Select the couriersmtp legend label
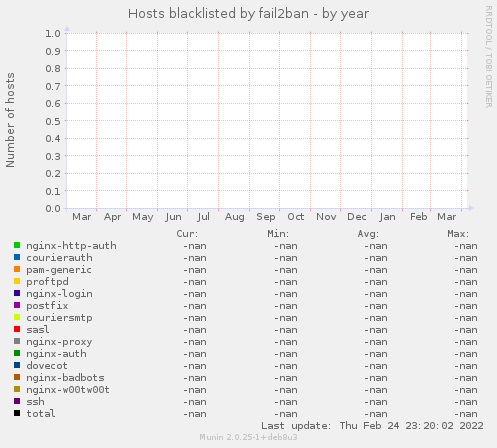Viewport: 497px width, 448px height. coord(59,318)
